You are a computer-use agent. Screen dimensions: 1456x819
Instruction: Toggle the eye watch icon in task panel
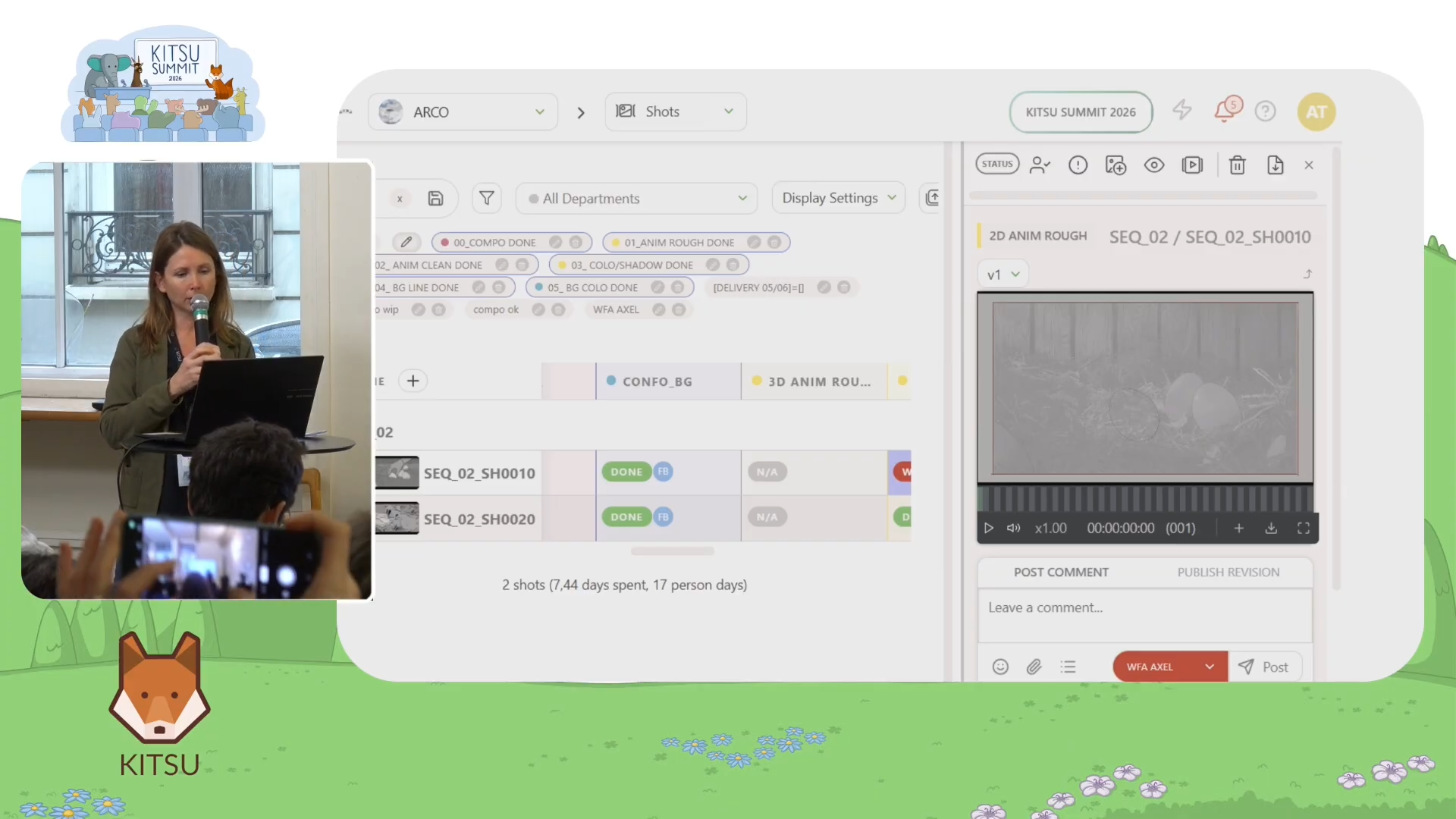(x=1154, y=165)
